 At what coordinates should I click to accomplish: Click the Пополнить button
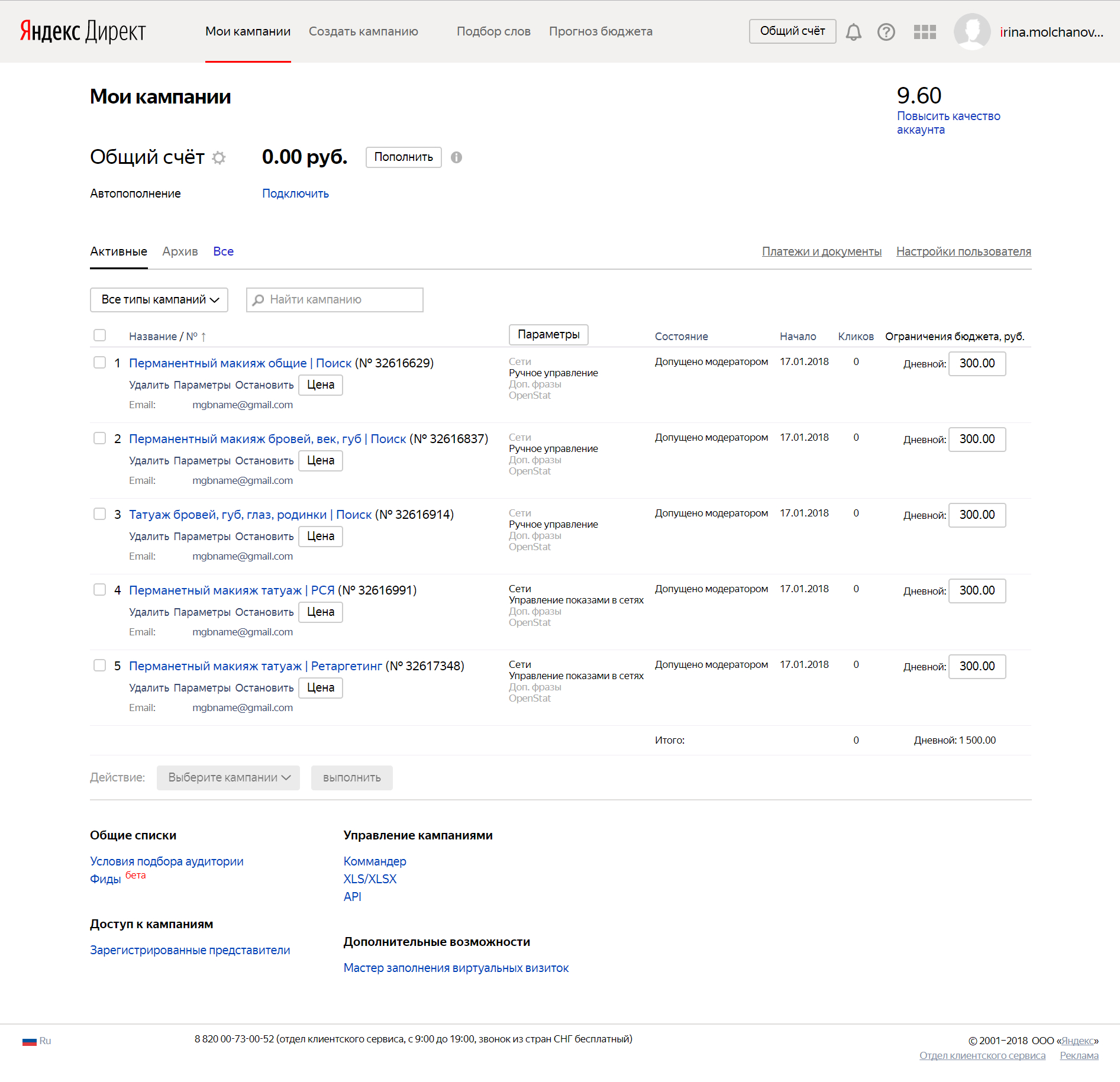click(404, 157)
